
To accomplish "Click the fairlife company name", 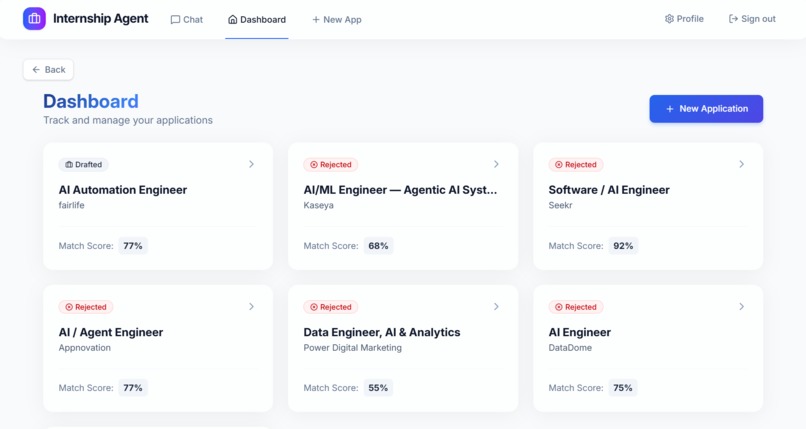I will click(71, 205).
